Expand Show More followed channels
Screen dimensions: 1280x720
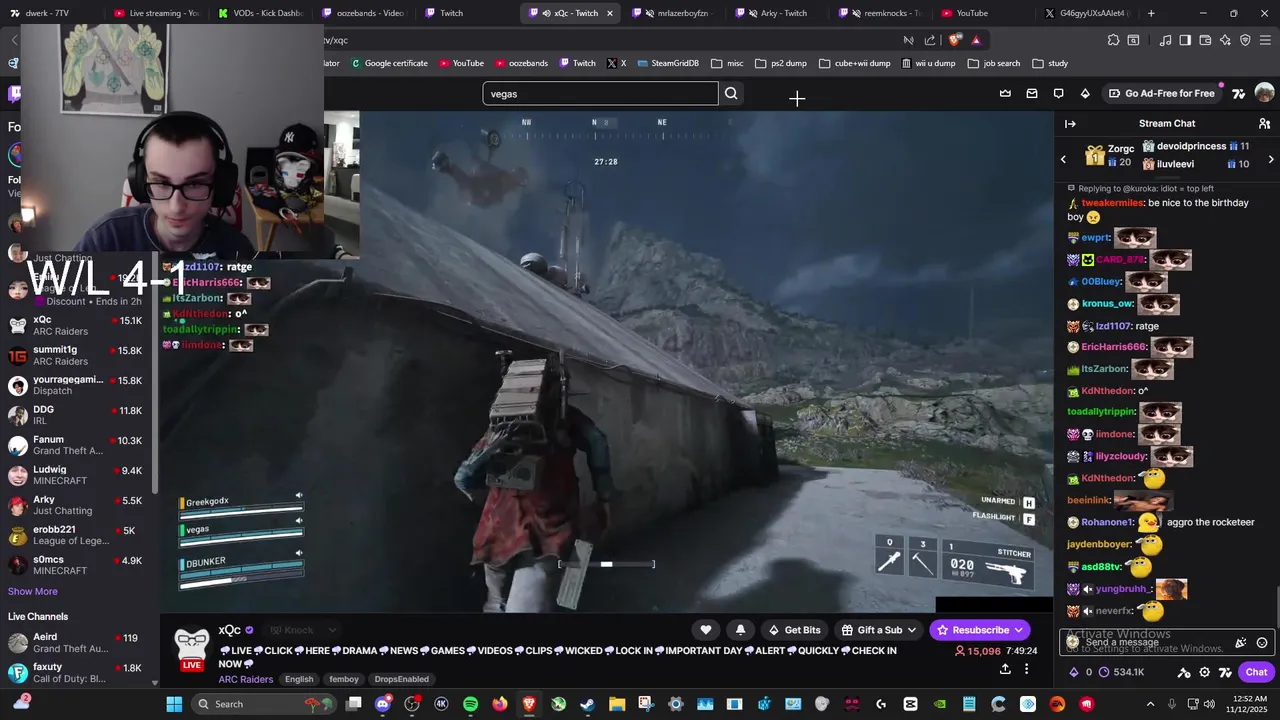coord(32,591)
